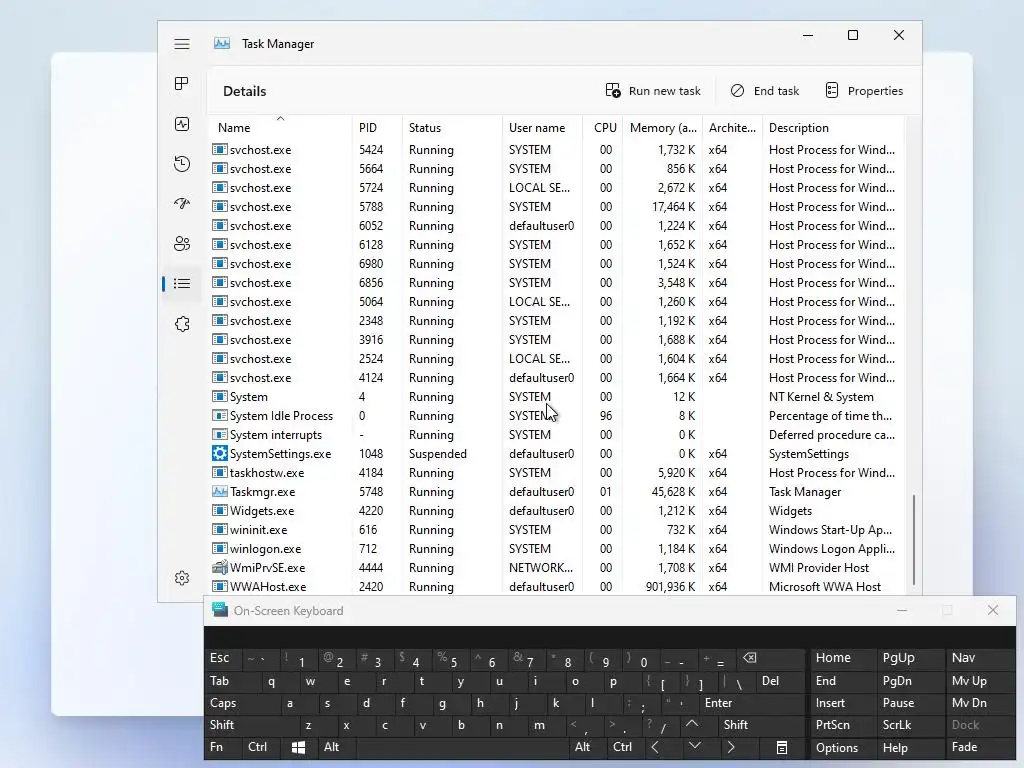Tap the space bar on On-Screen Keyboard
Image resolution: width=1024 pixels, height=768 pixels.
pyautogui.click(x=462, y=747)
